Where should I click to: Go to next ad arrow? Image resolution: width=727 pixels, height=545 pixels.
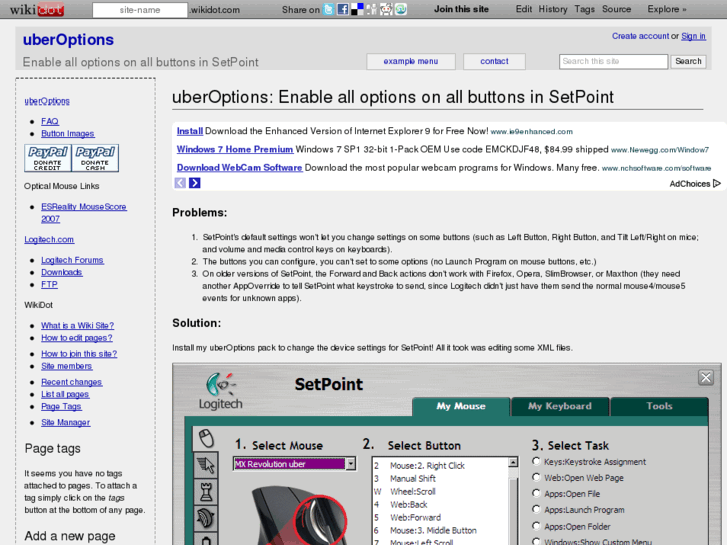[x=195, y=183]
